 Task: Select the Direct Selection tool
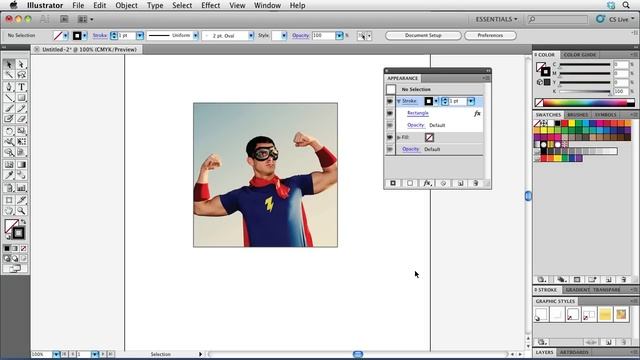pos(21,64)
